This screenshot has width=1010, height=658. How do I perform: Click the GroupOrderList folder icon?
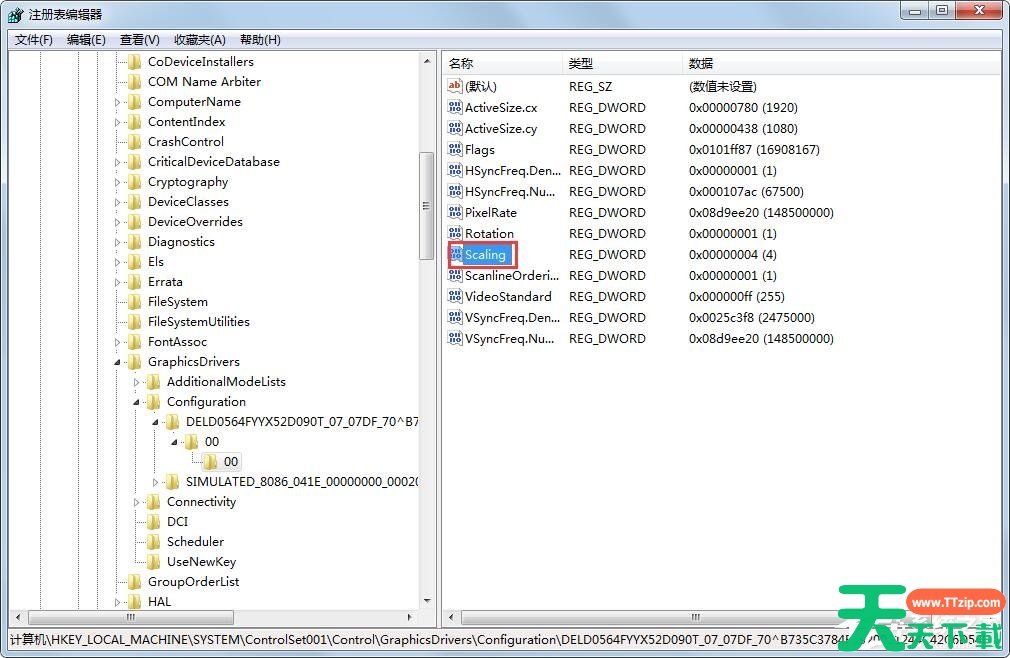click(135, 581)
